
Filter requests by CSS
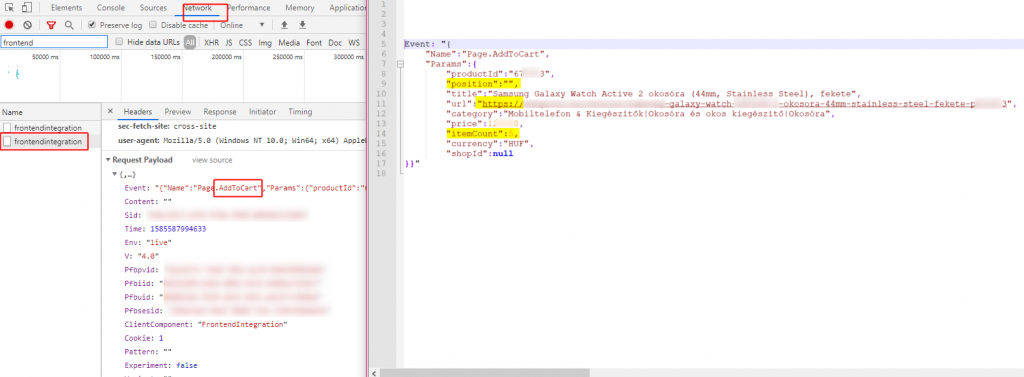pos(246,42)
